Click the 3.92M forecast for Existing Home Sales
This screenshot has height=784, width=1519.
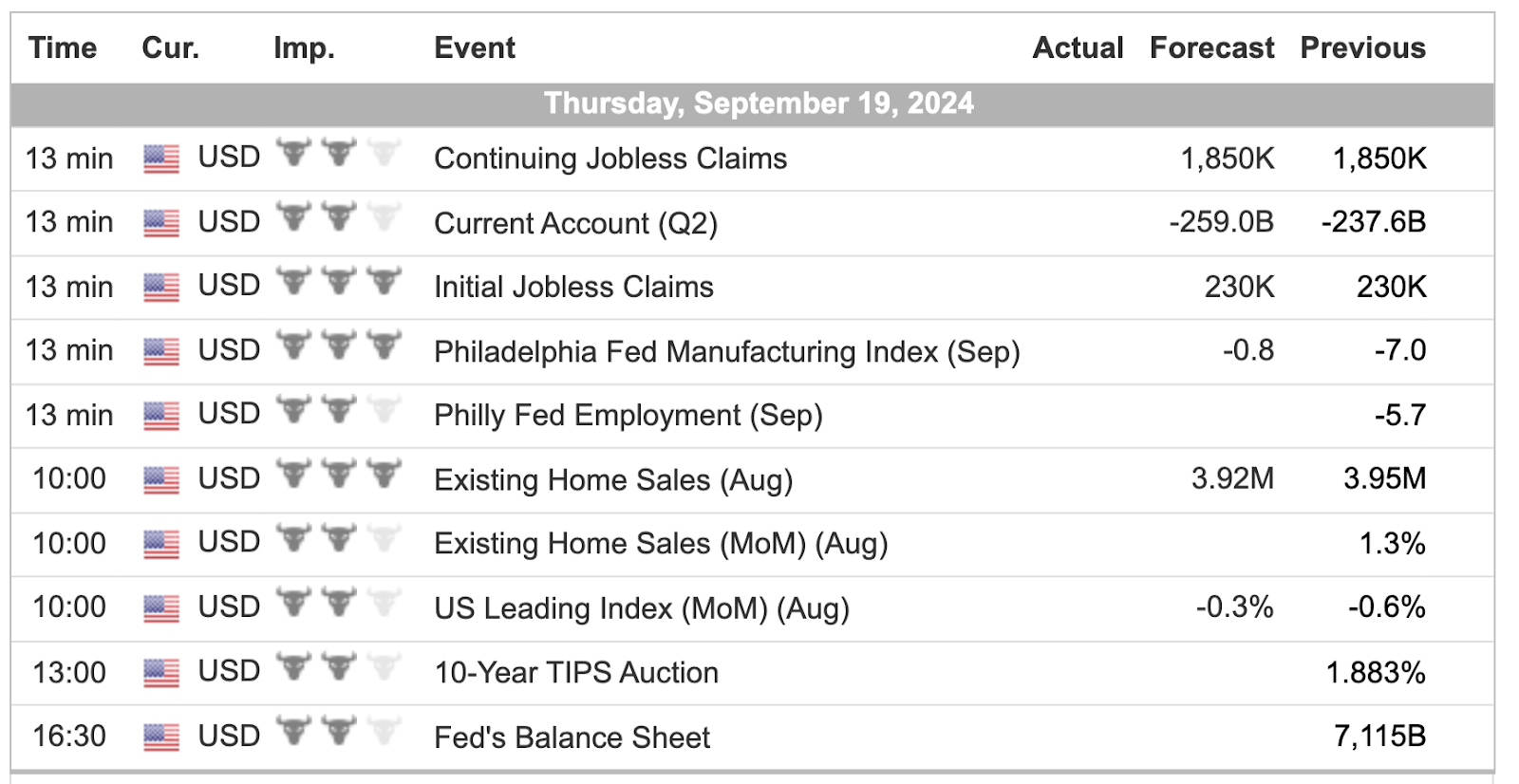pyautogui.click(x=1232, y=478)
